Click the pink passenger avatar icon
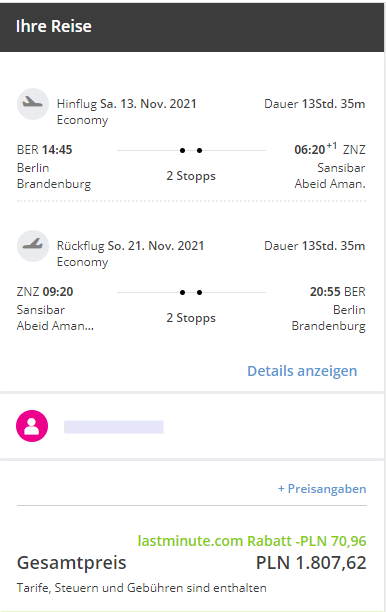The height and width of the screenshot is (612, 386). pos(32,426)
